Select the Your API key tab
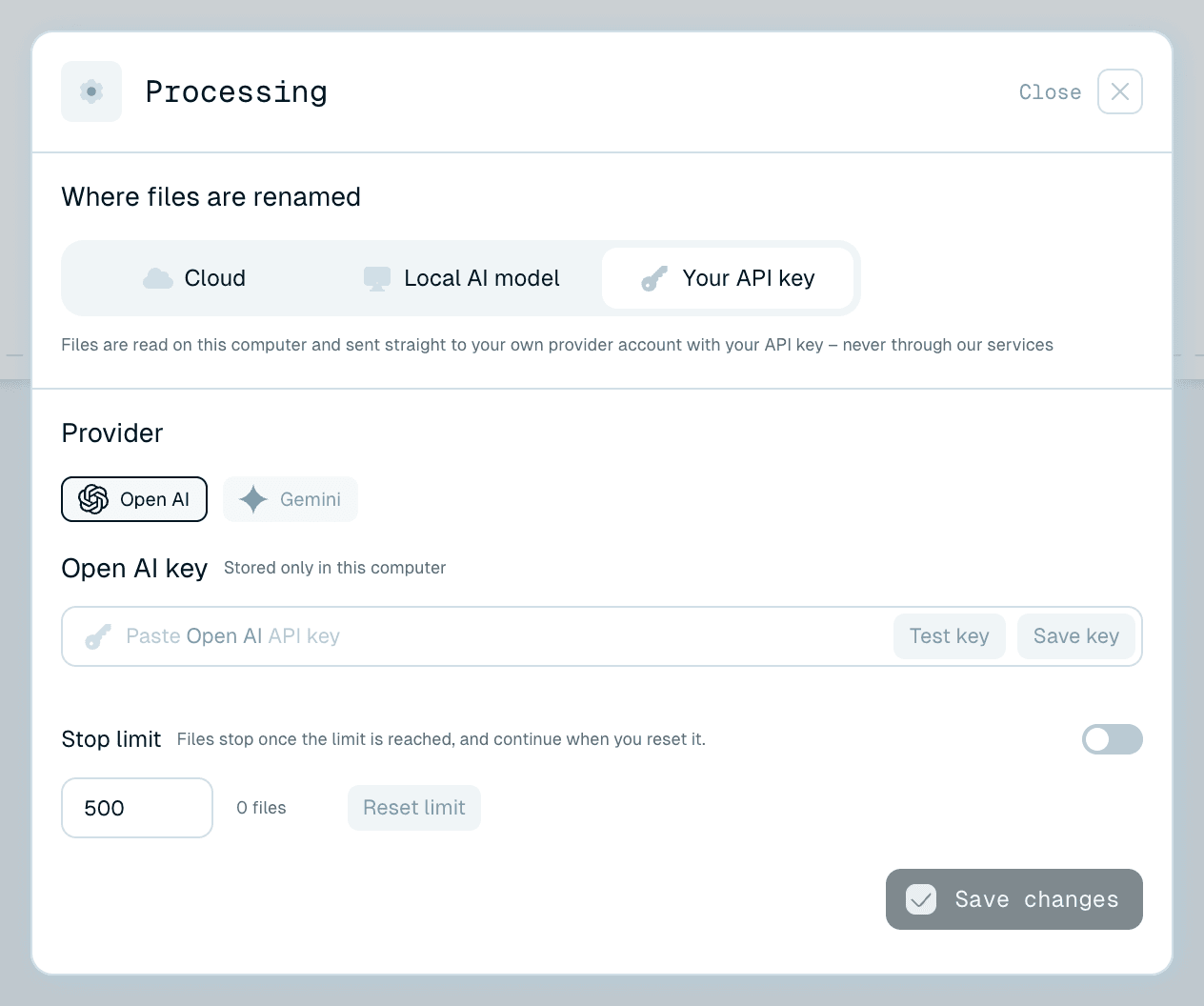 (728, 278)
